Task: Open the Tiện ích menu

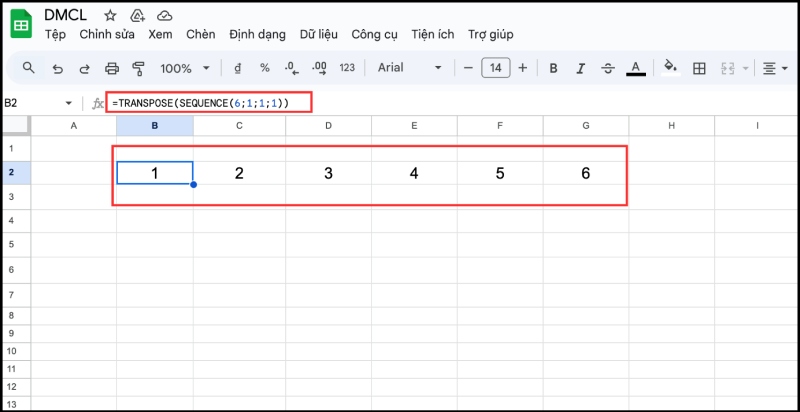Action: click(x=433, y=35)
